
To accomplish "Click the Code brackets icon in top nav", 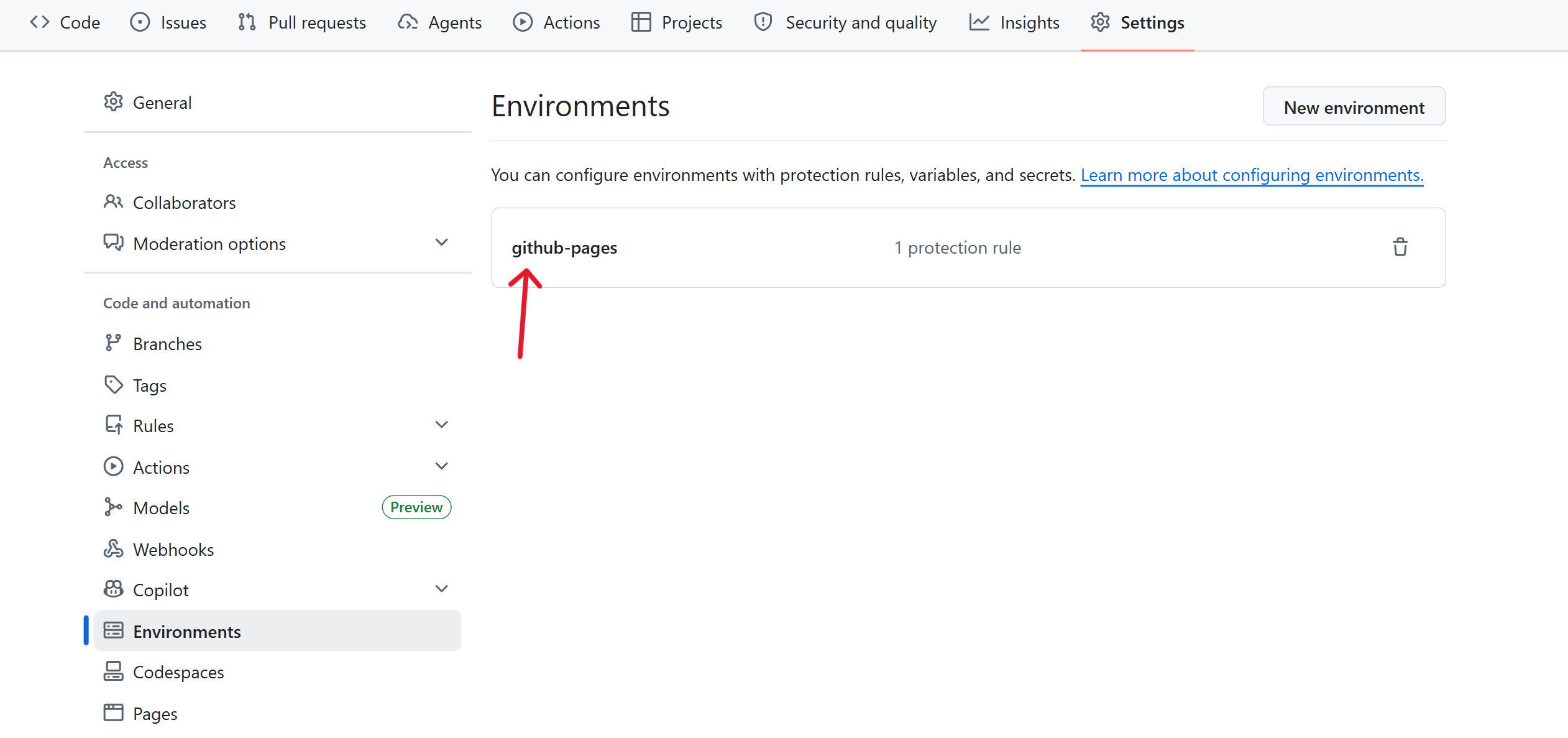I will 40,22.
